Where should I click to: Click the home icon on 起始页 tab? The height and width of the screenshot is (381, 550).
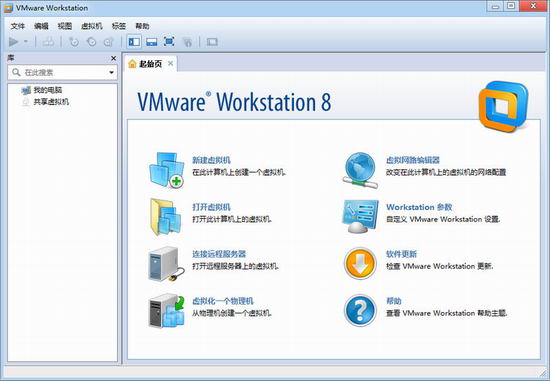(x=132, y=64)
